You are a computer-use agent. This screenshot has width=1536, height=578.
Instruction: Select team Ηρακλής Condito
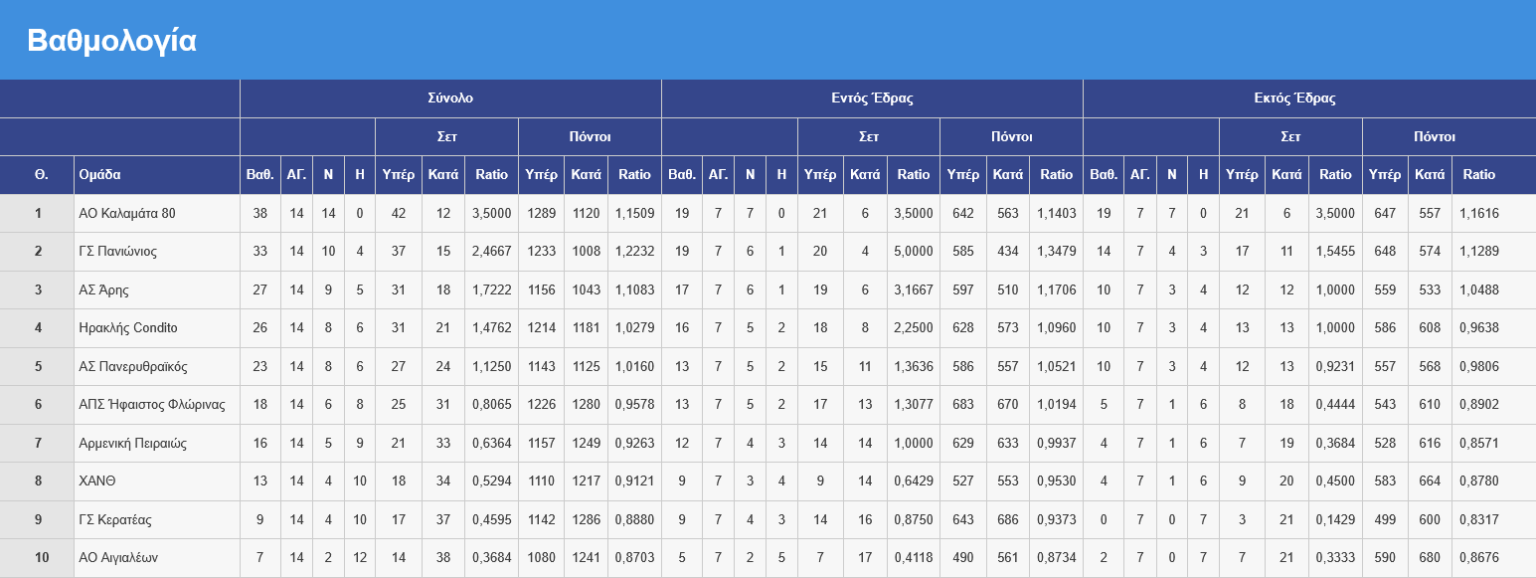(x=128, y=328)
